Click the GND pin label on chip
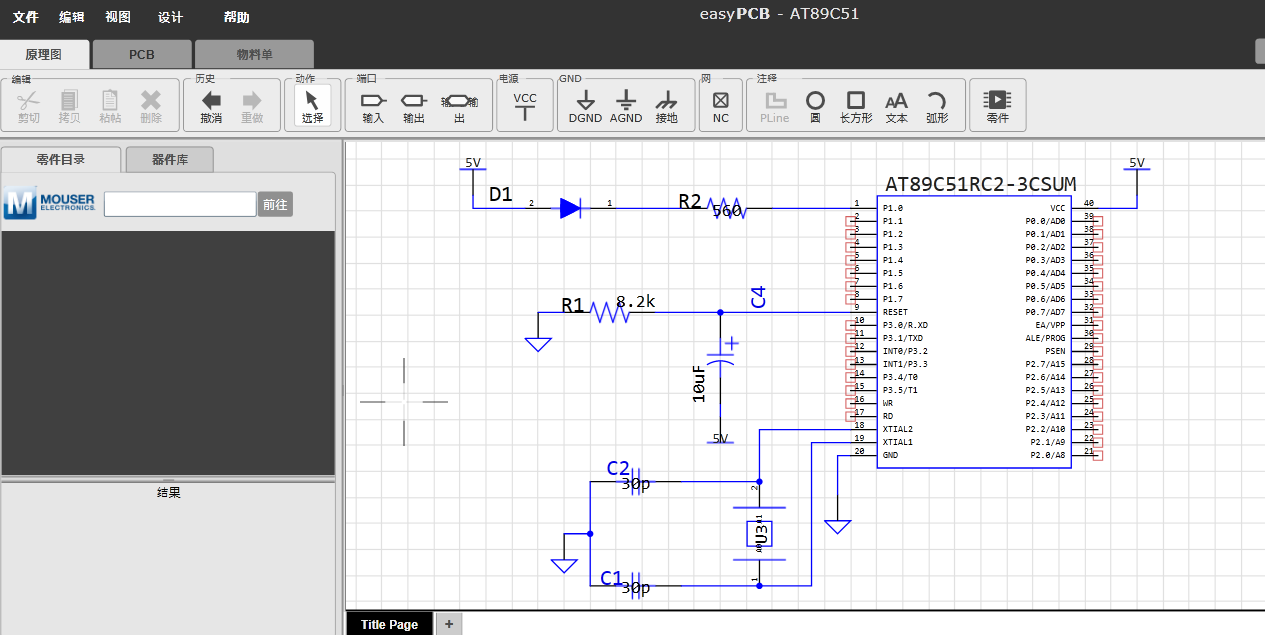The width and height of the screenshot is (1265, 635). click(890, 455)
